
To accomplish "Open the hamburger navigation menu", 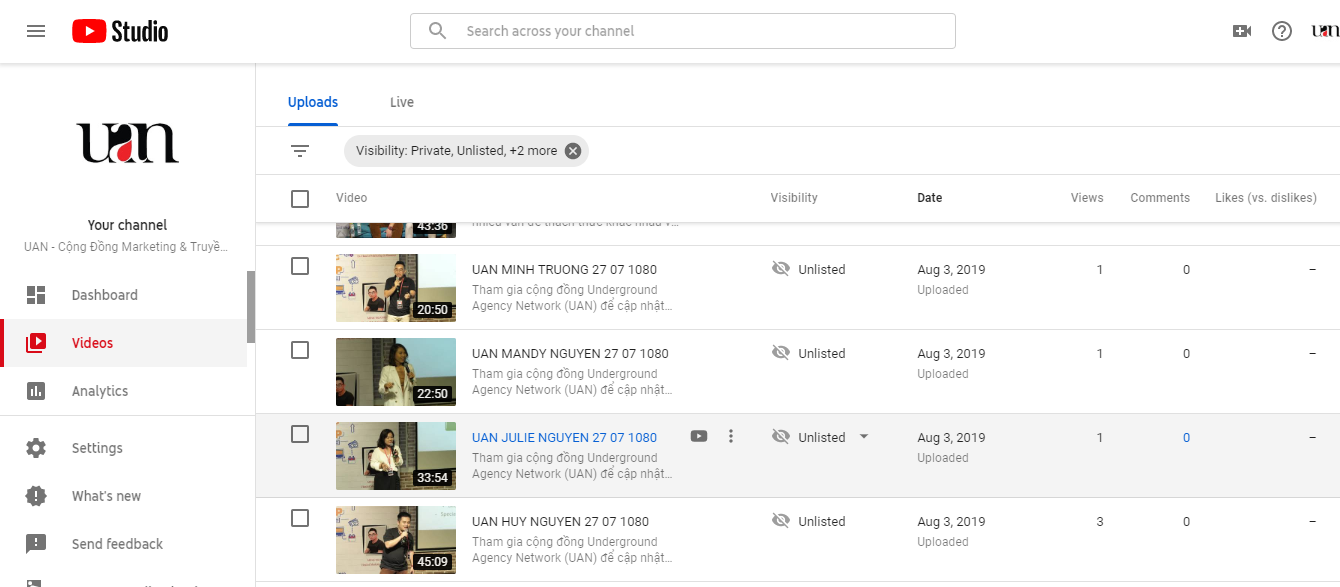I will pyautogui.click(x=36, y=31).
